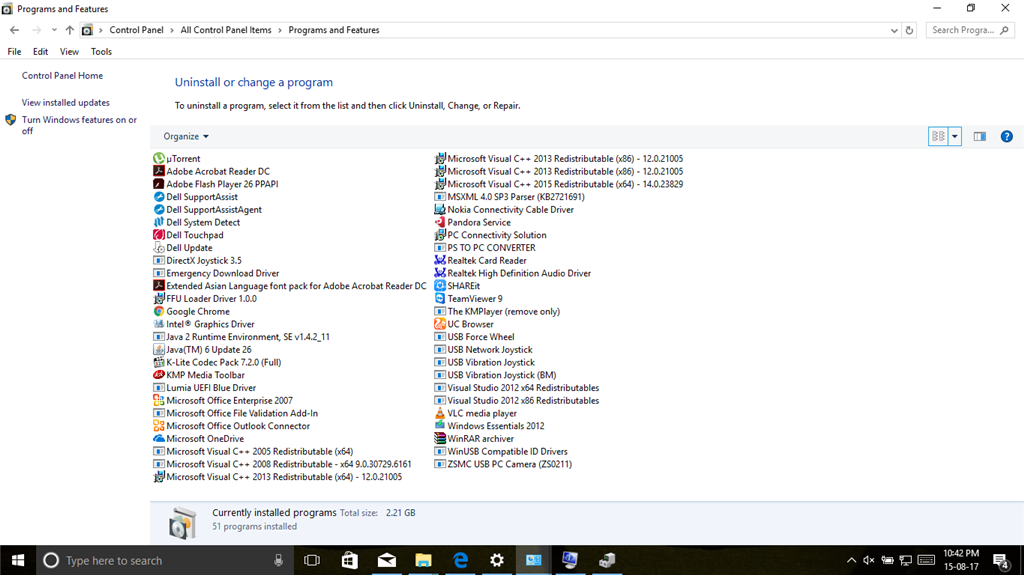Select the Java(TM) 6 Update 26 icon
The width and height of the screenshot is (1024, 575).
pyautogui.click(x=159, y=350)
